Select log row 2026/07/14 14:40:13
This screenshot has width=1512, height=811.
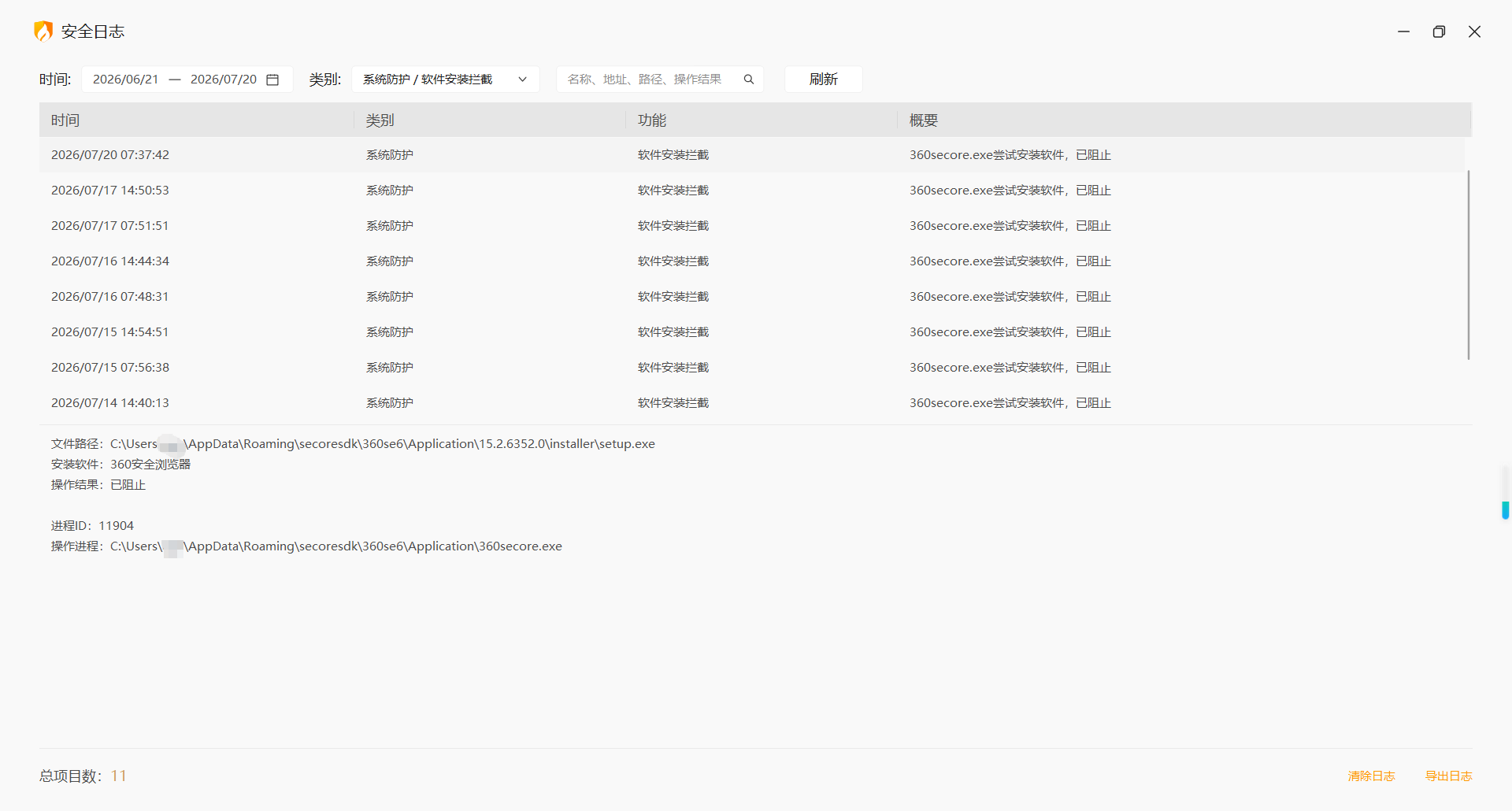point(752,403)
